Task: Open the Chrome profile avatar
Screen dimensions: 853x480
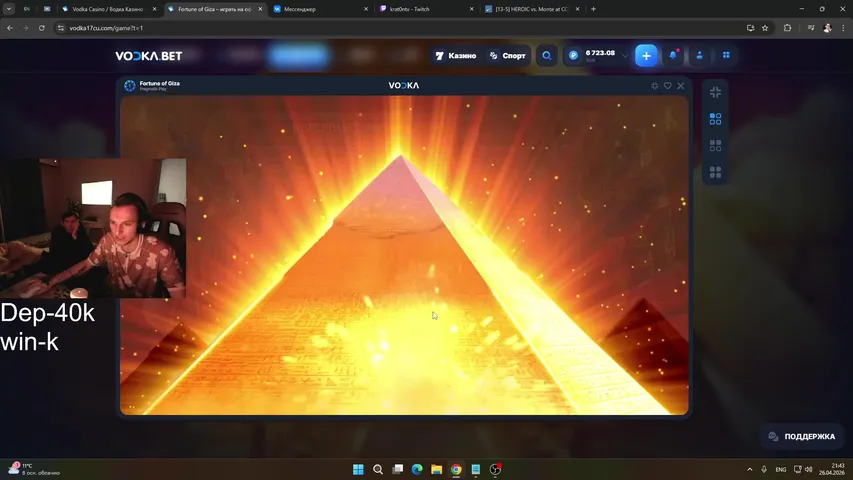Action: click(827, 28)
